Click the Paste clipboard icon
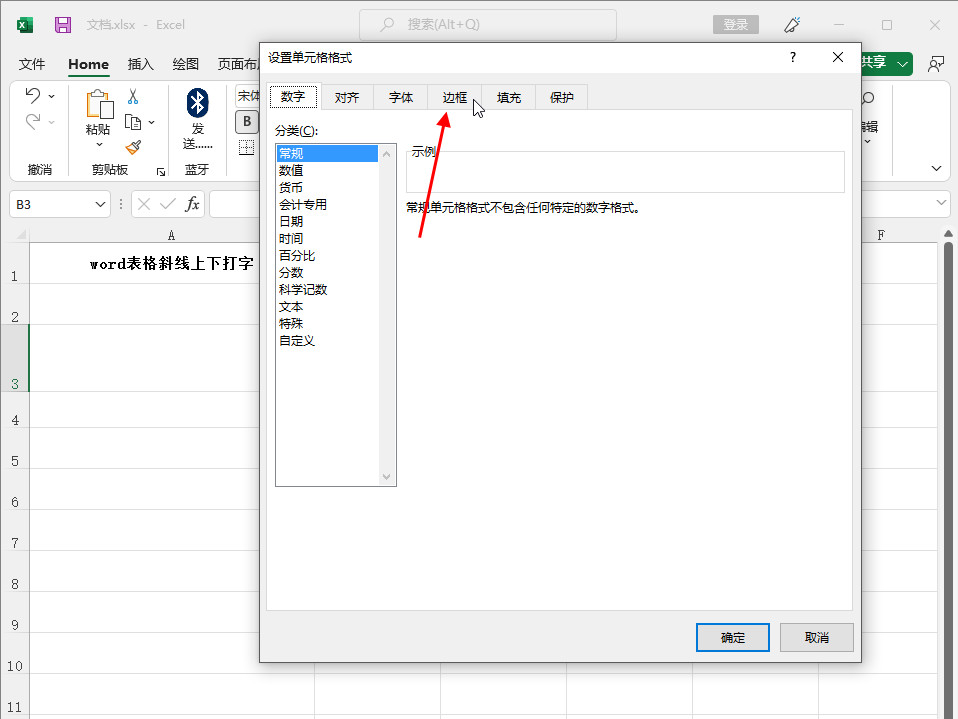958x719 pixels. click(x=99, y=104)
